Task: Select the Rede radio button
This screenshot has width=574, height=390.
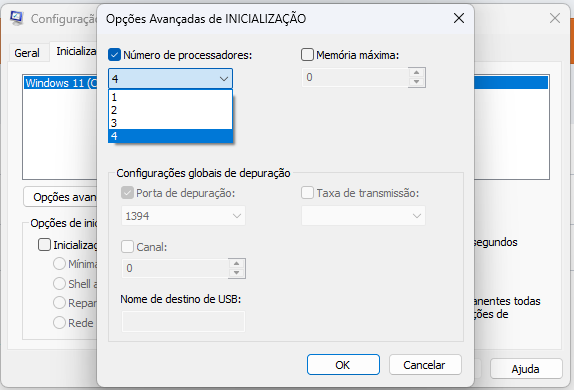Action: (x=59, y=323)
